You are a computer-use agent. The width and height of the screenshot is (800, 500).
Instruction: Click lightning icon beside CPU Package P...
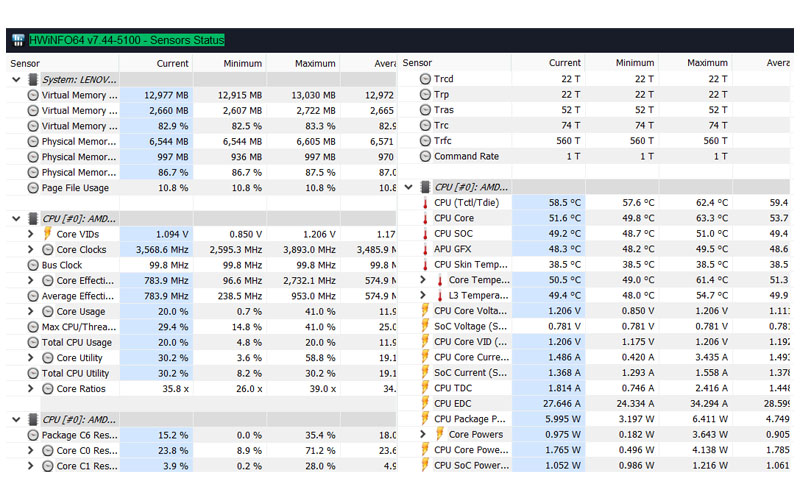[425, 418]
